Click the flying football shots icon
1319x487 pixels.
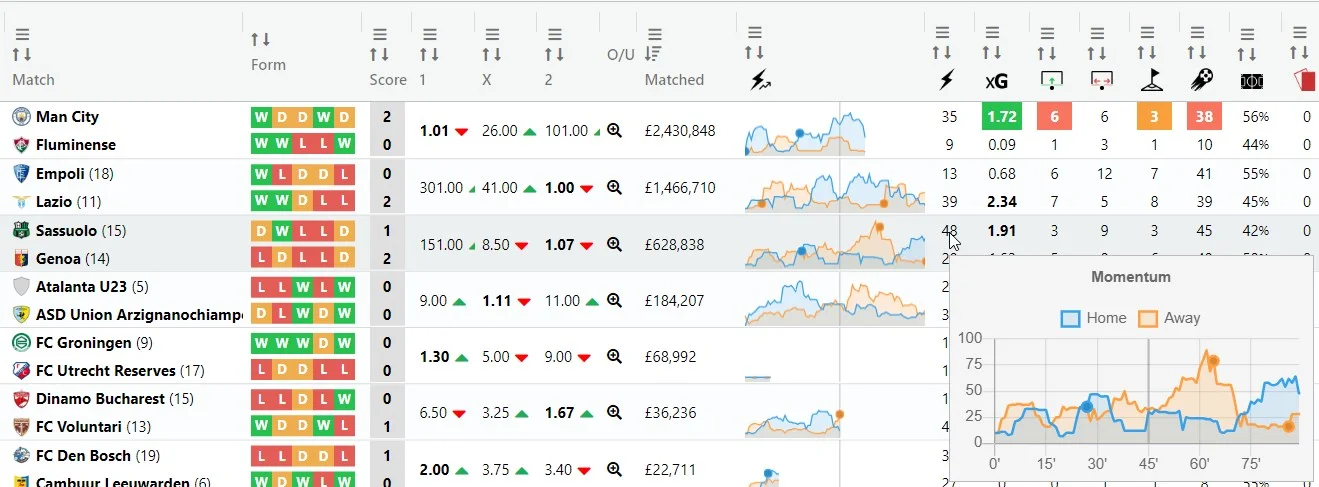(1202, 80)
